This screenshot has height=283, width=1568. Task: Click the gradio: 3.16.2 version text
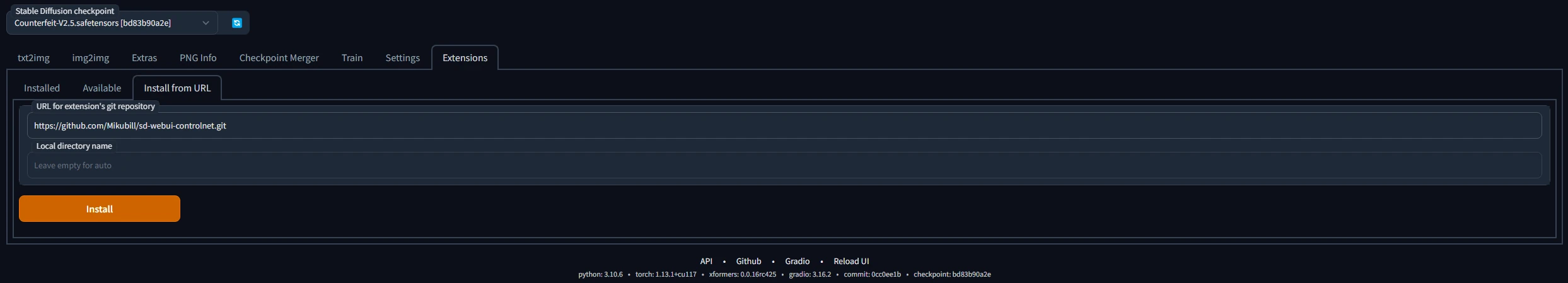click(810, 274)
